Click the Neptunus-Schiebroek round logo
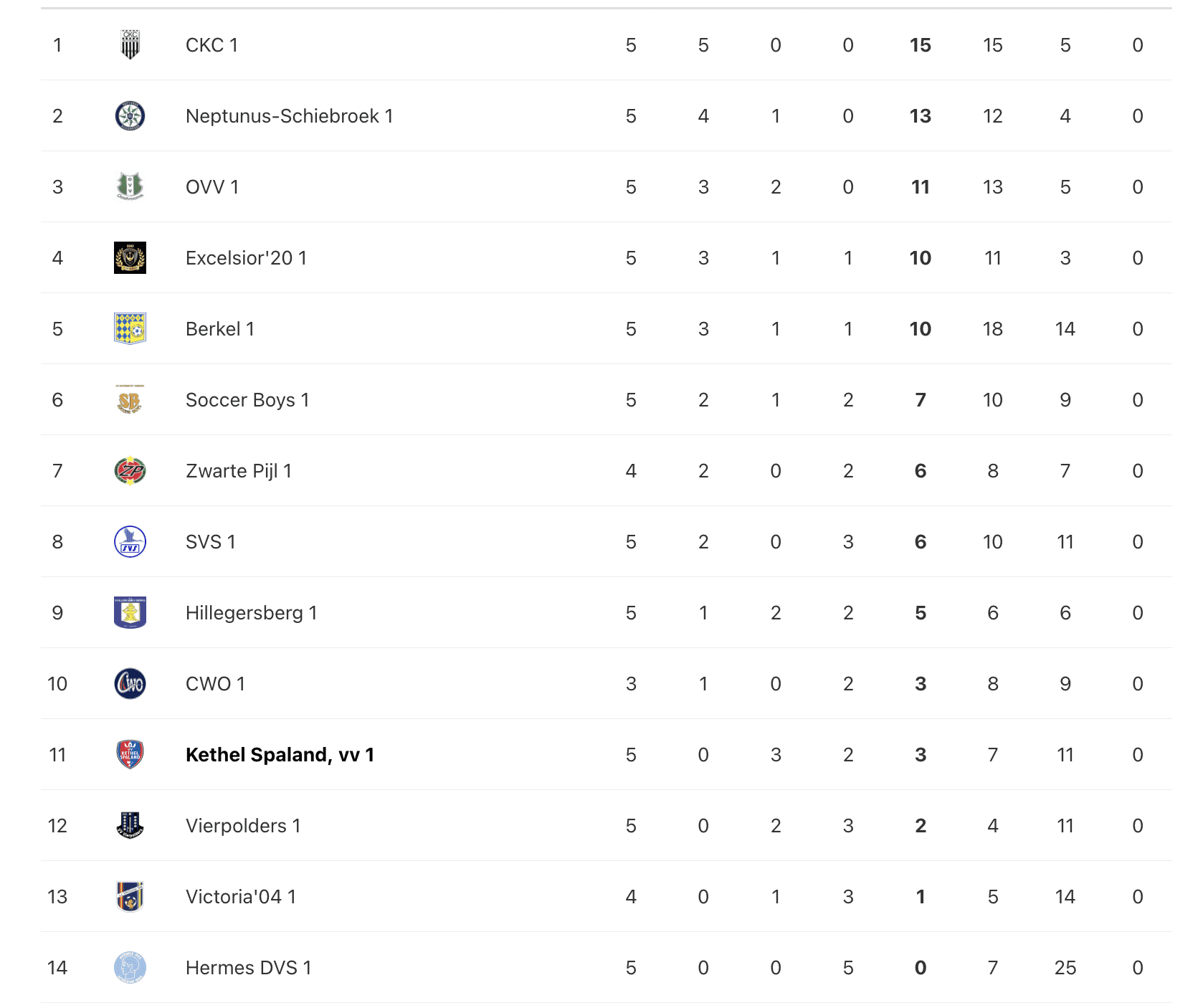The image size is (1203, 1008). click(130, 116)
